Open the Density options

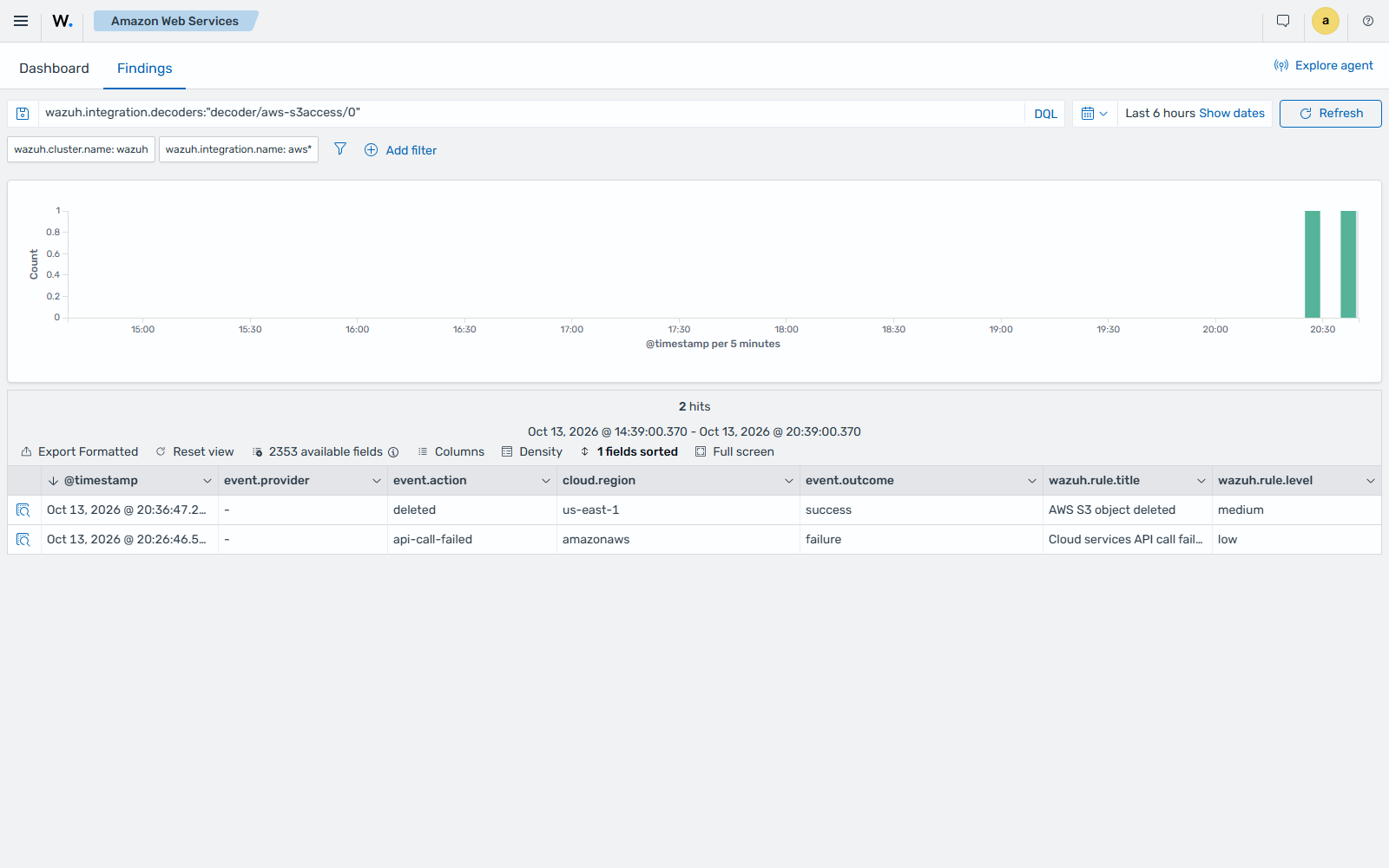pyautogui.click(x=532, y=452)
